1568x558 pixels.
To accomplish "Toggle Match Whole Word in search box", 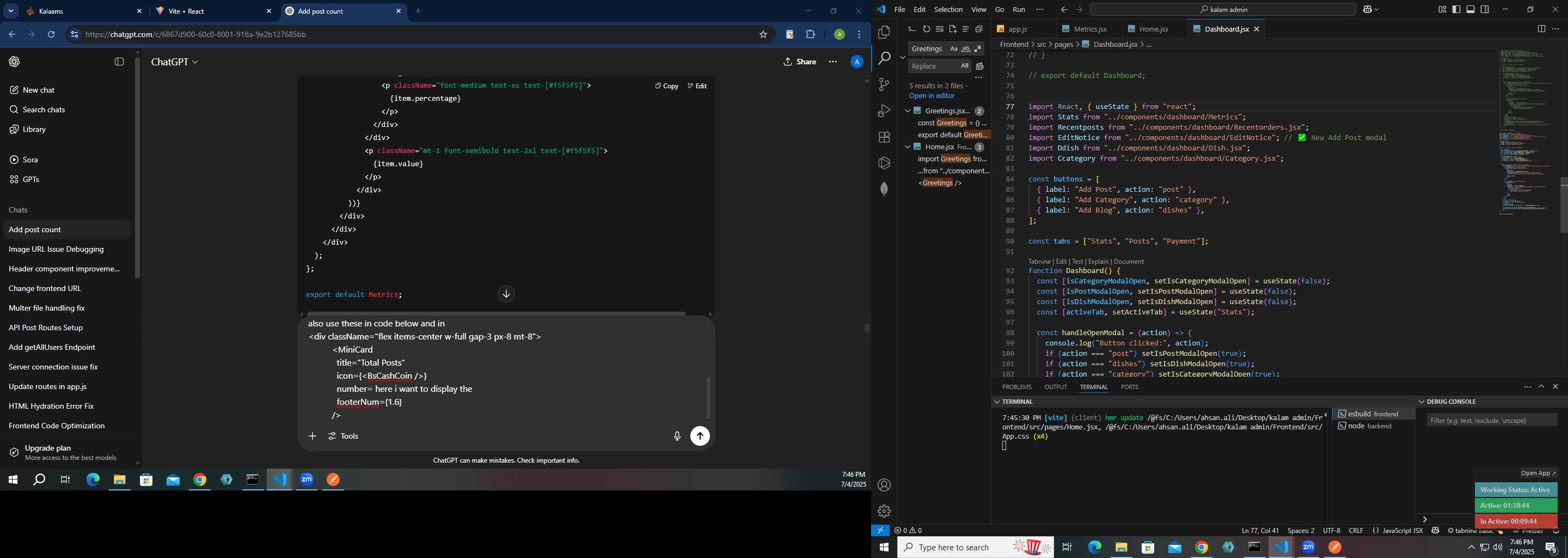I will (966, 48).
